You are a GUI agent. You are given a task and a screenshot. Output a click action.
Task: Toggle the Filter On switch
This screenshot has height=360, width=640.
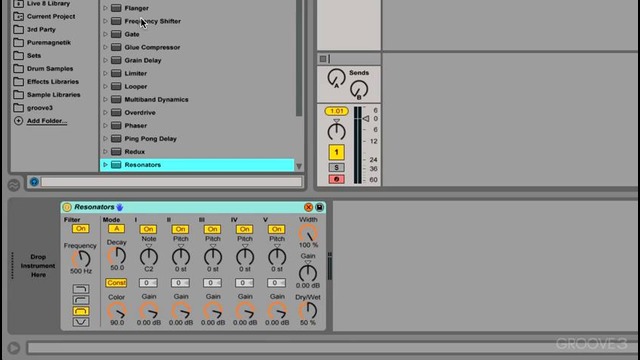[80, 229]
